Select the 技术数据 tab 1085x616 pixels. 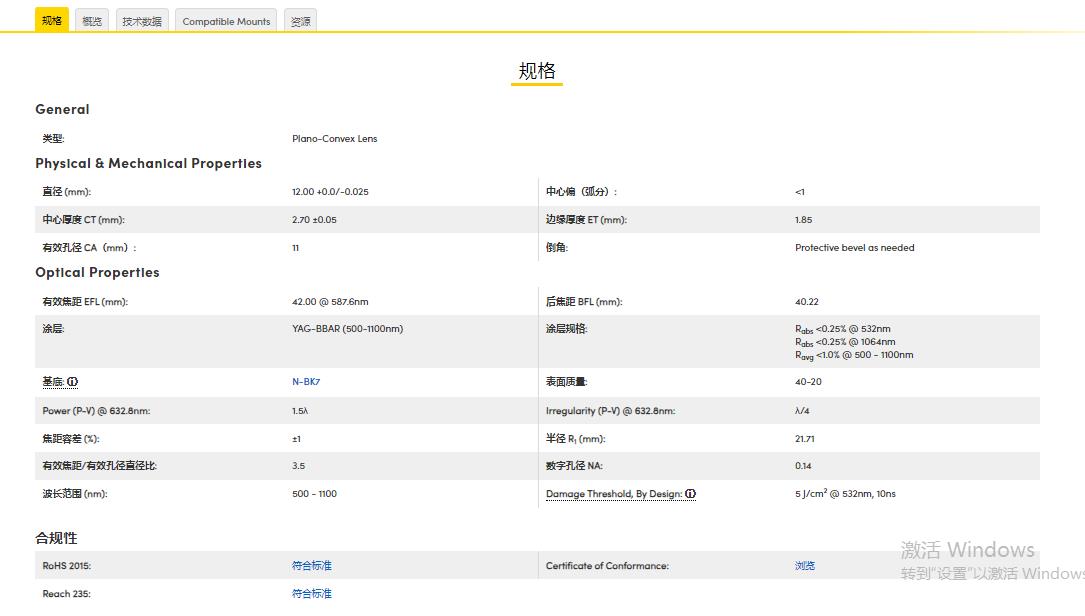pyautogui.click(x=141, y=21)
